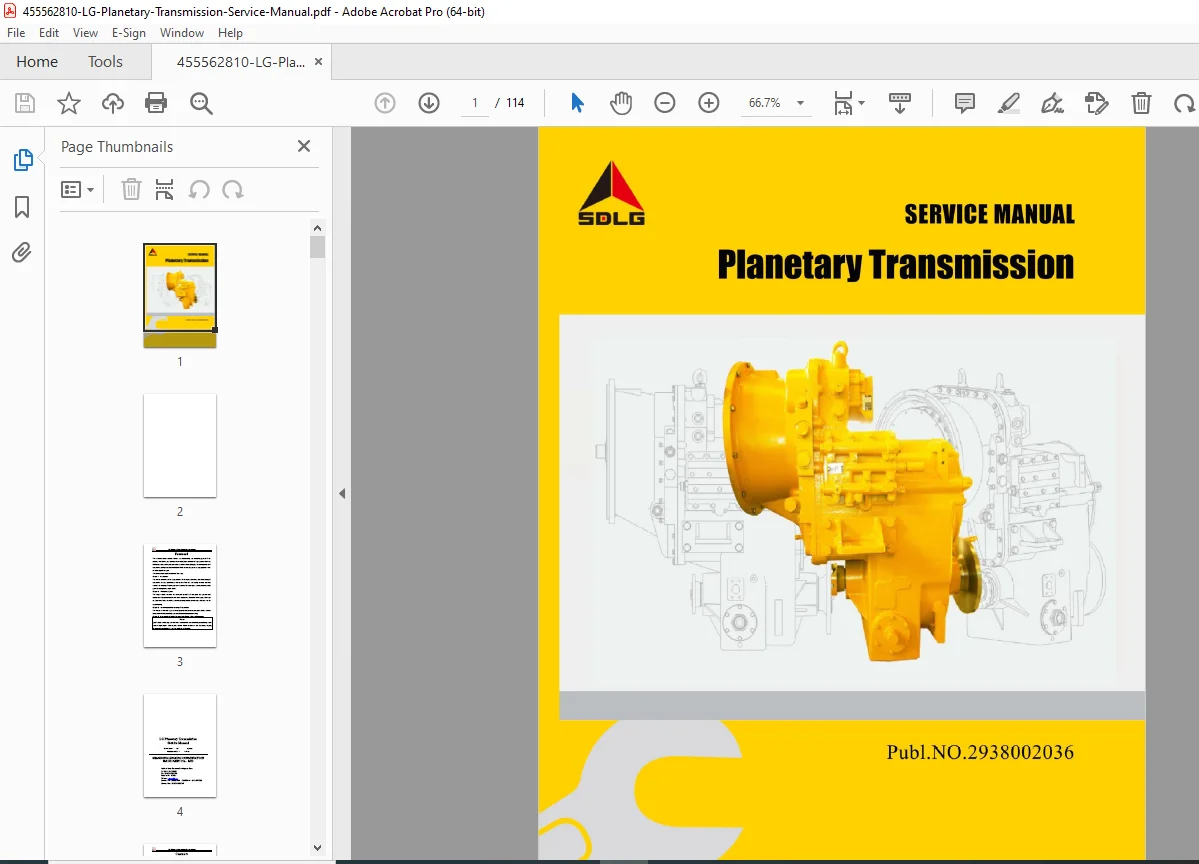Select the page 4 thumbnail
1199x864 pixels.
(x=180, y=745)
